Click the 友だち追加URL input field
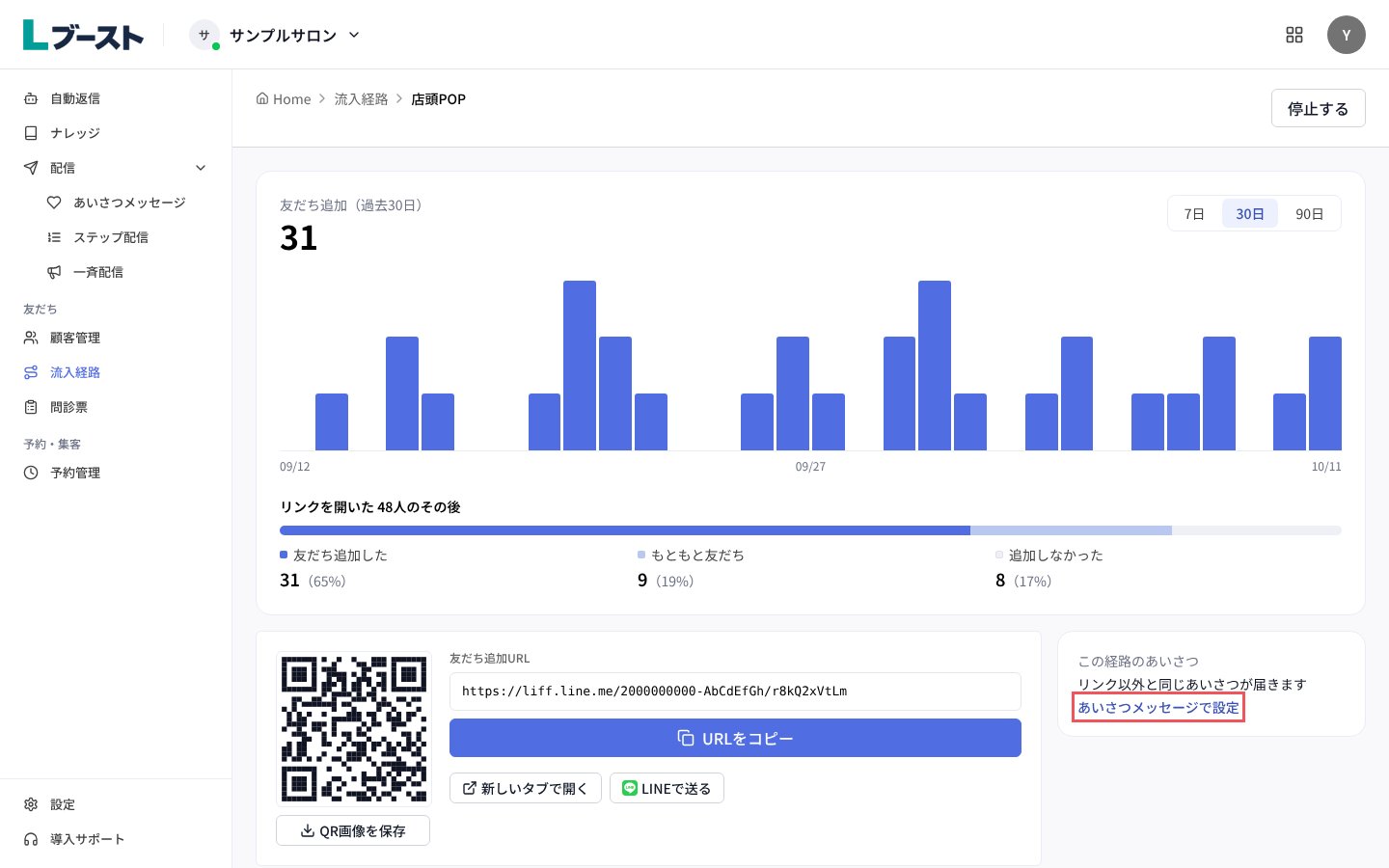The image size is (1389, 868). tap(735, 692)
